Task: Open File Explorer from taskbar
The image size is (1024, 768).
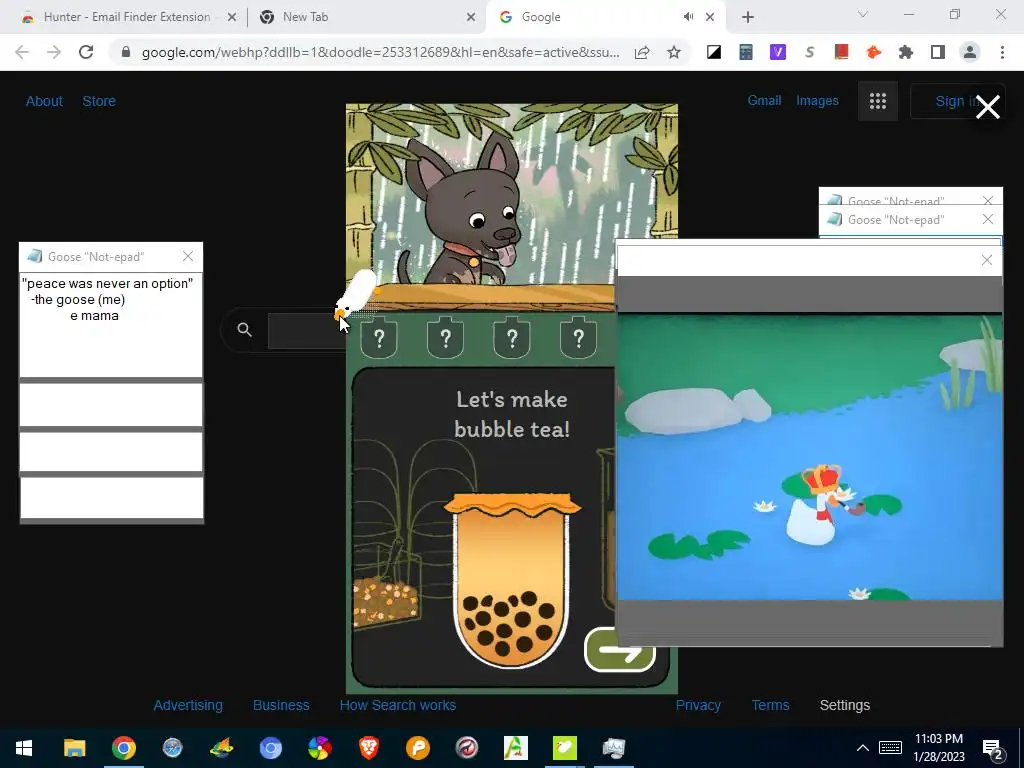Action: pos(74,748)
